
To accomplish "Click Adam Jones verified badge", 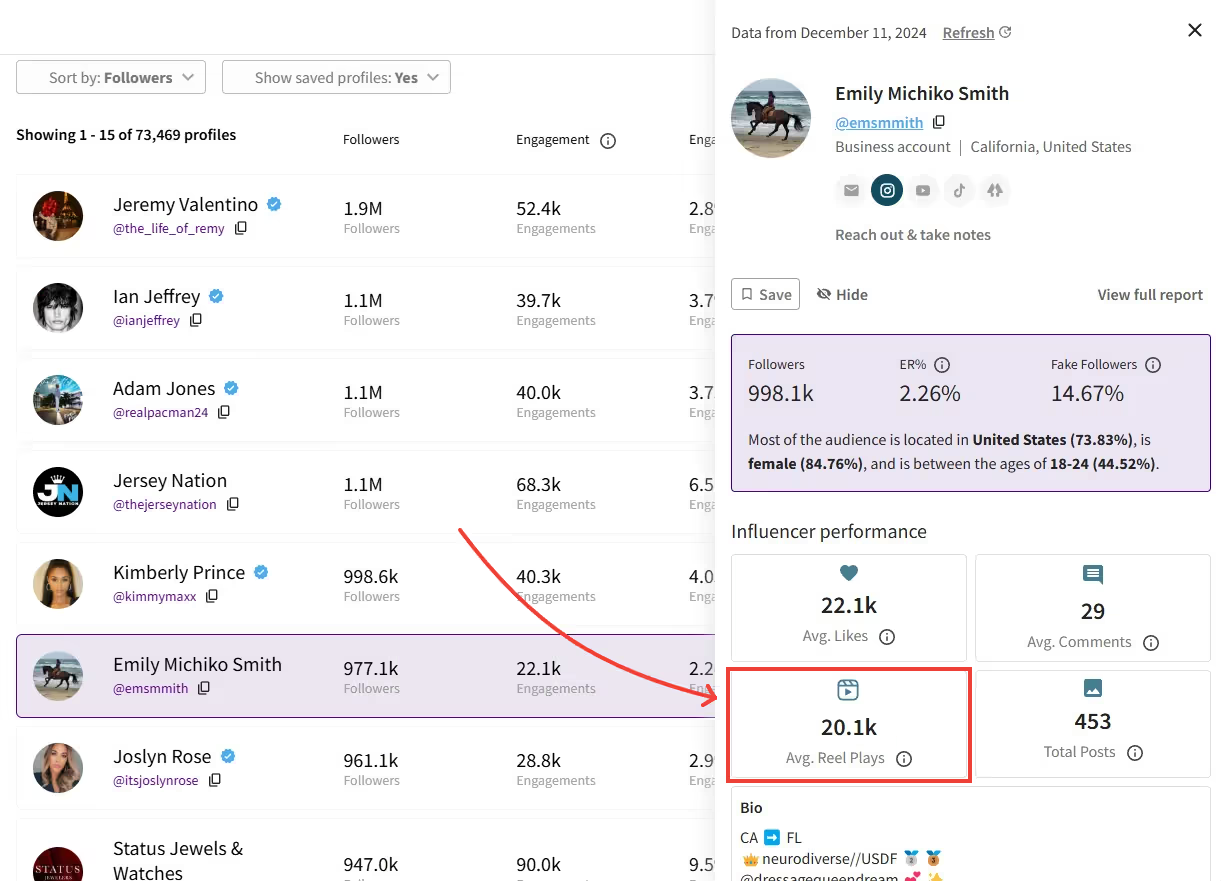I will coord(231,388).
